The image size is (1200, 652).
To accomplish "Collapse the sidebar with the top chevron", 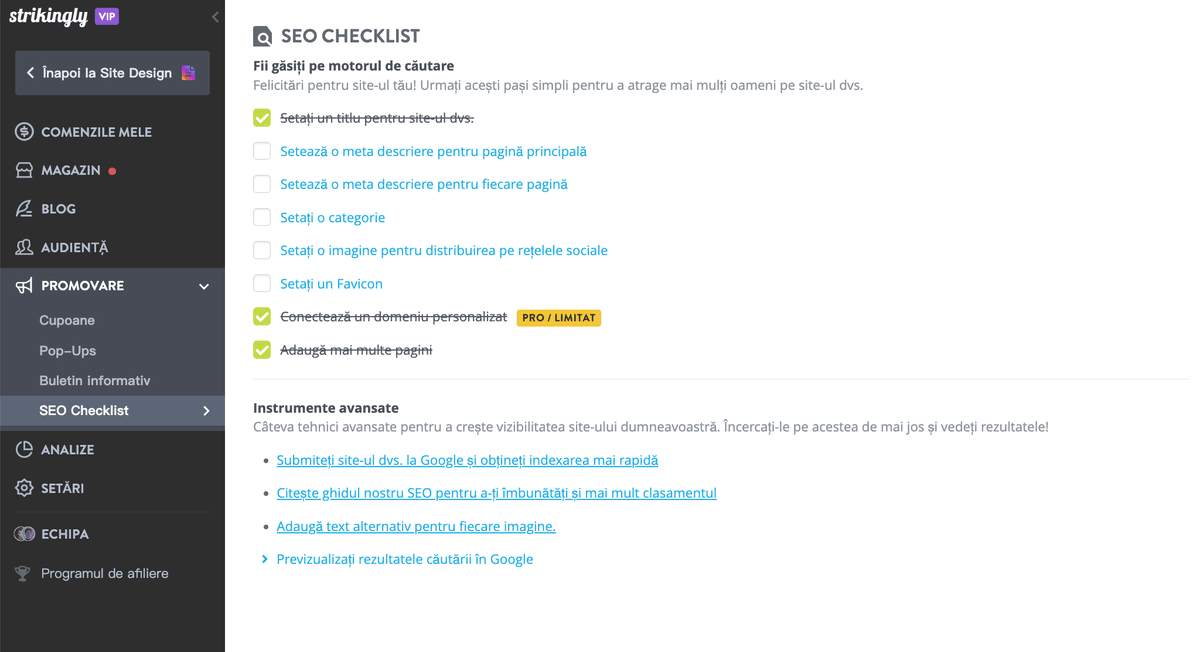I will (x=213, y=16).
